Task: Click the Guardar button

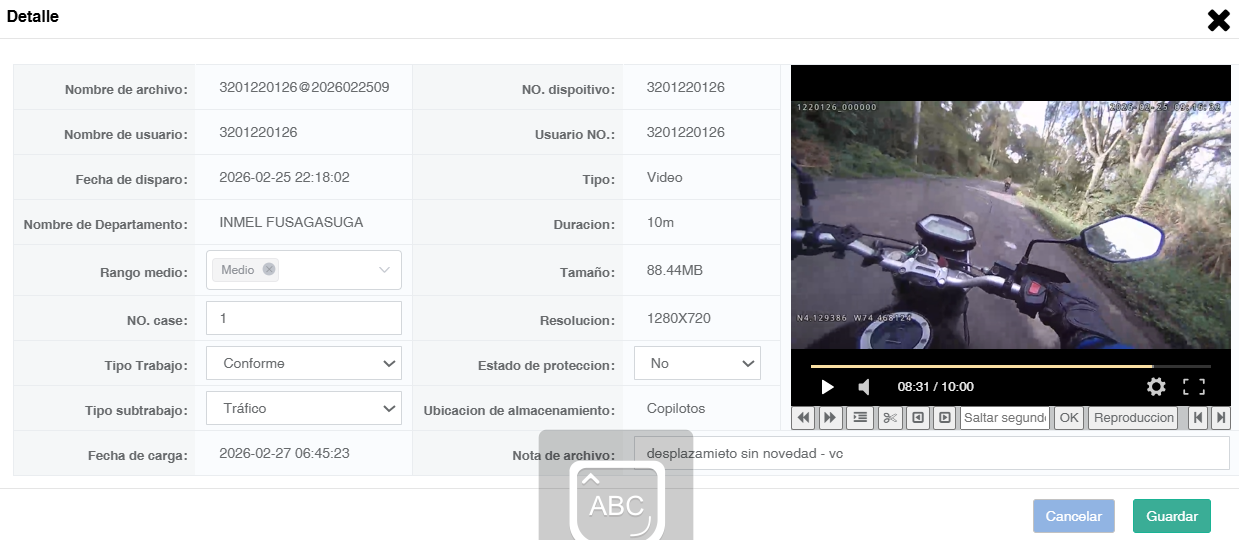Action: pos(1172,516)
